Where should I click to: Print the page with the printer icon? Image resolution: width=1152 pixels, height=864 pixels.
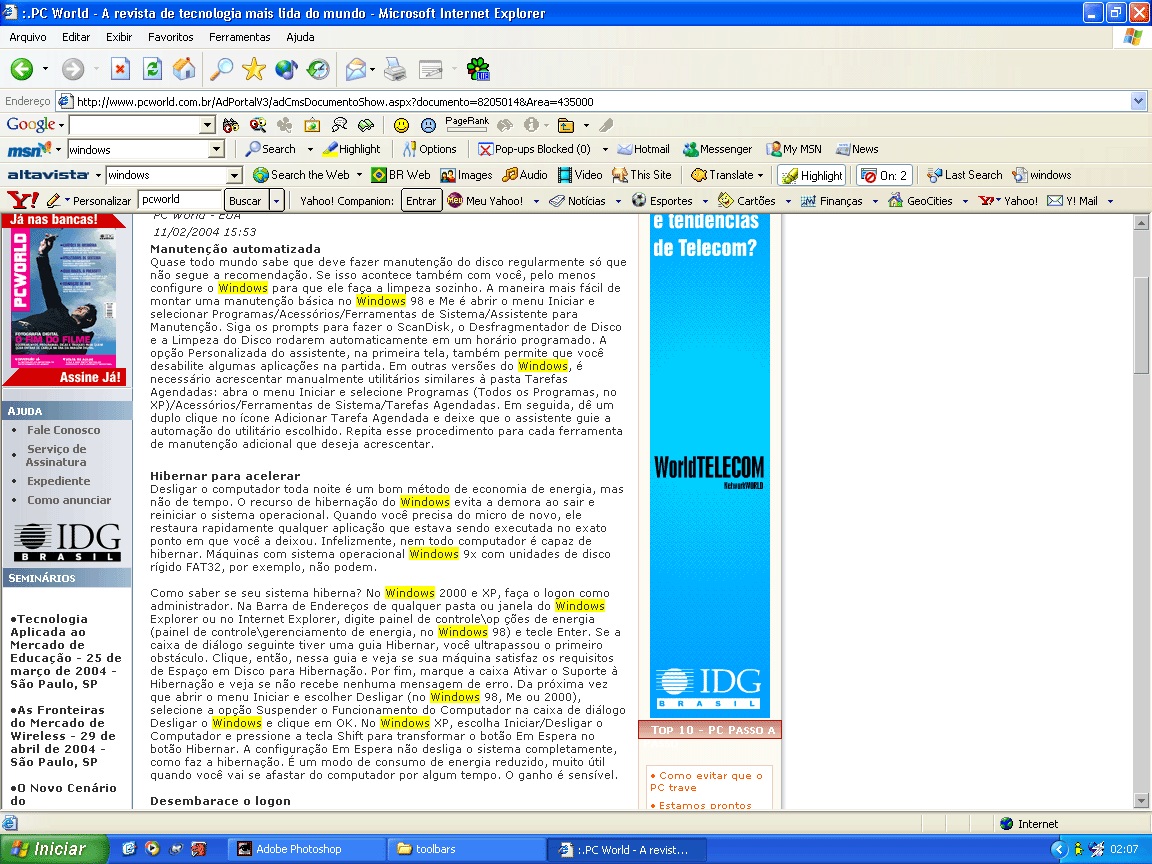tap(395, 69)
